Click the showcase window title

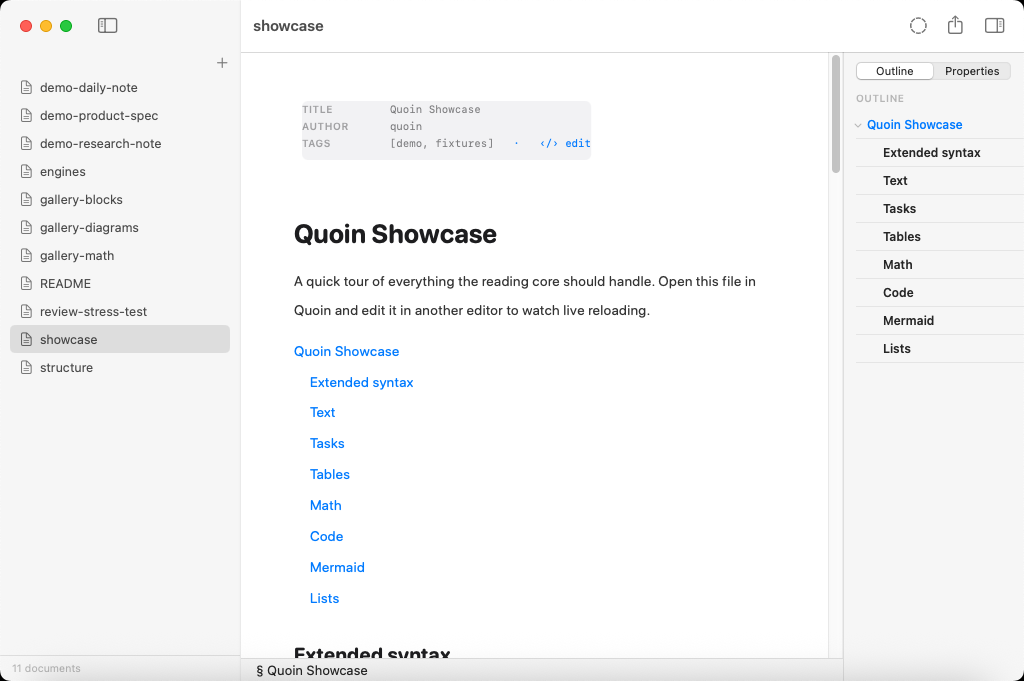(288, 26)
